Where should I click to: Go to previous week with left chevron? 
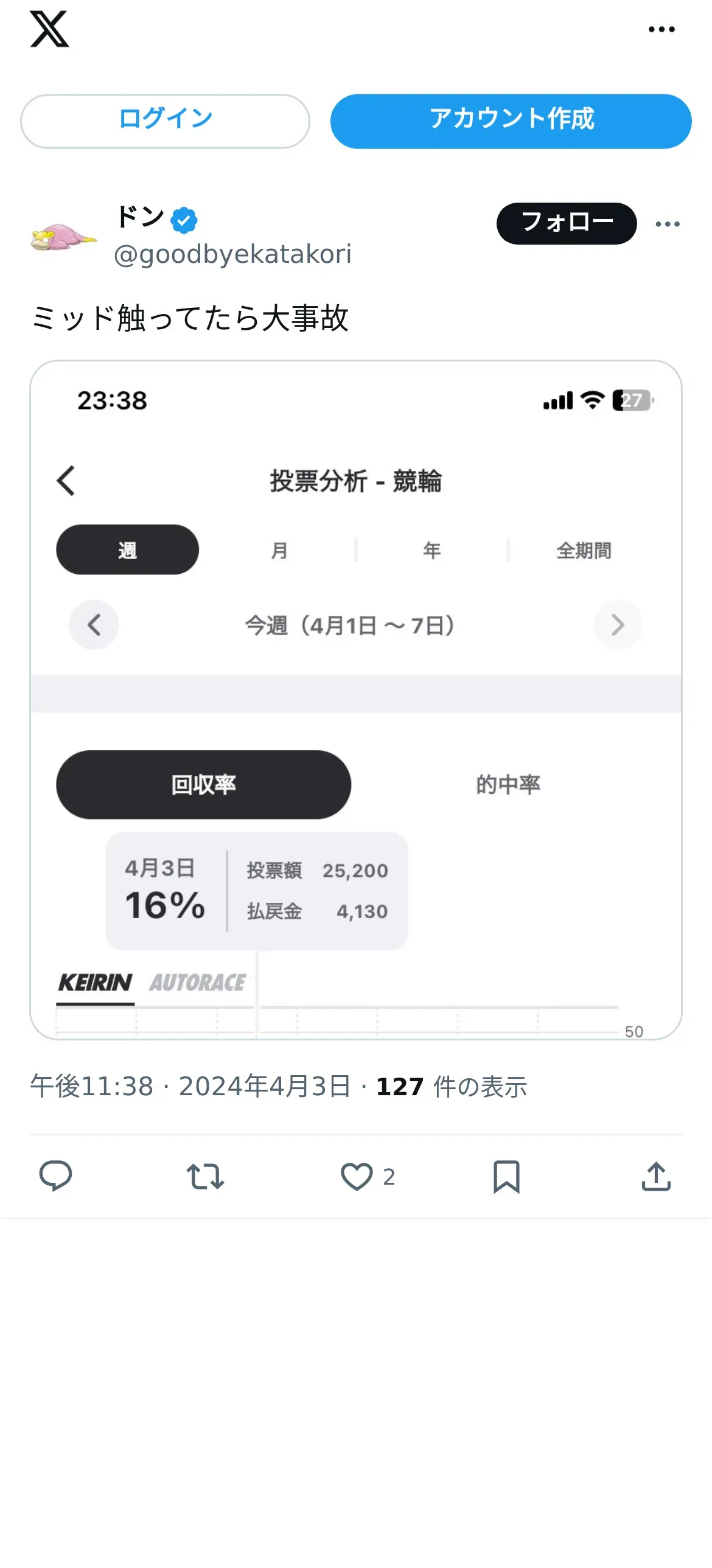pos(94,625)
